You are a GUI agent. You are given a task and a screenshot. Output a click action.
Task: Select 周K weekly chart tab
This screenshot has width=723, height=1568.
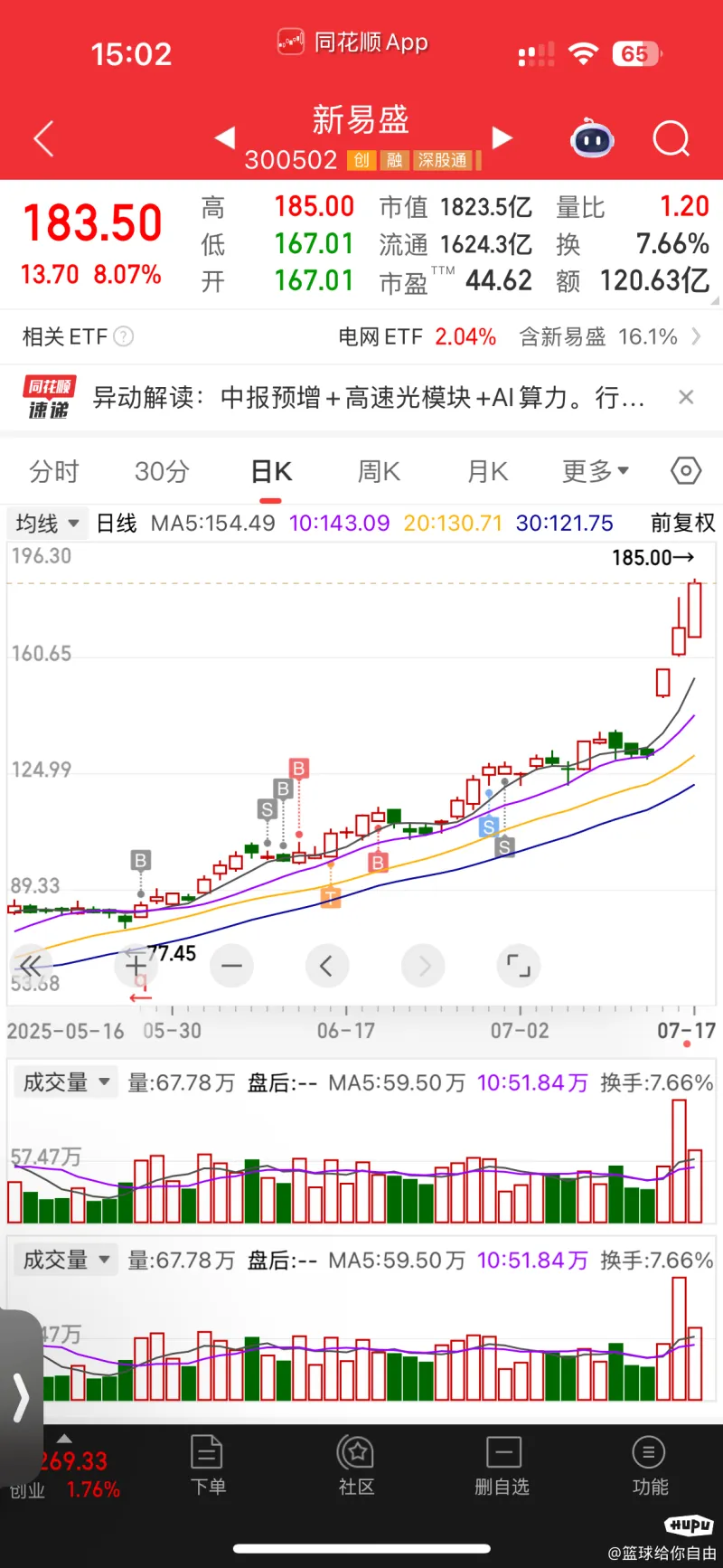[380, 471]
